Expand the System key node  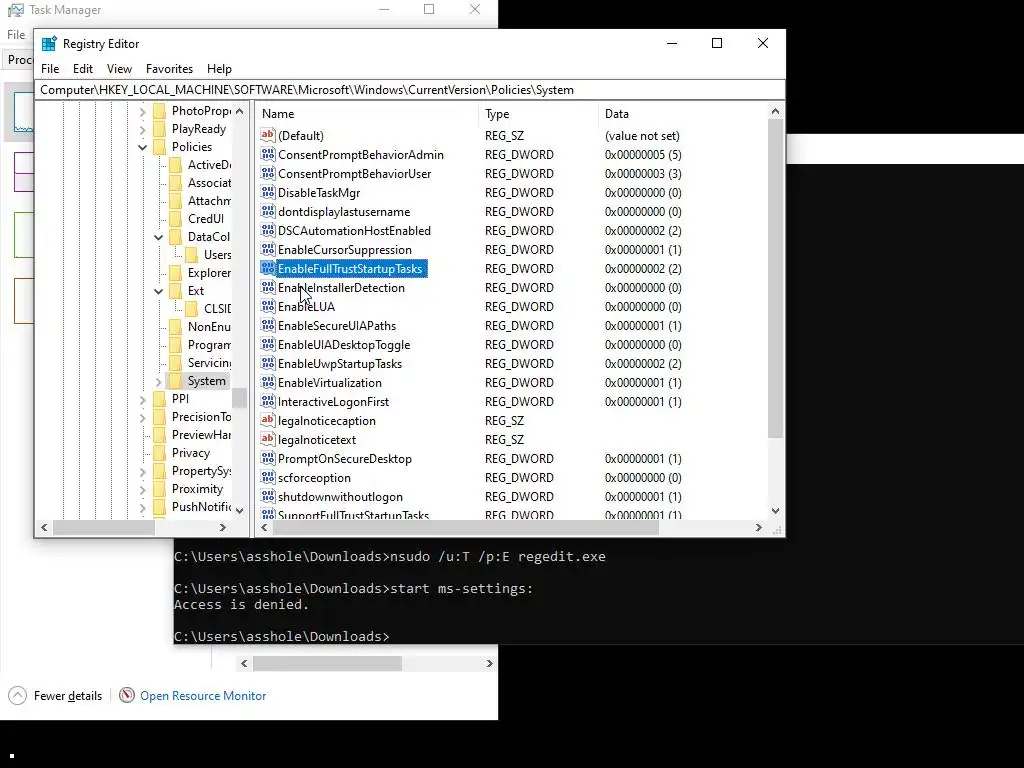158,381
